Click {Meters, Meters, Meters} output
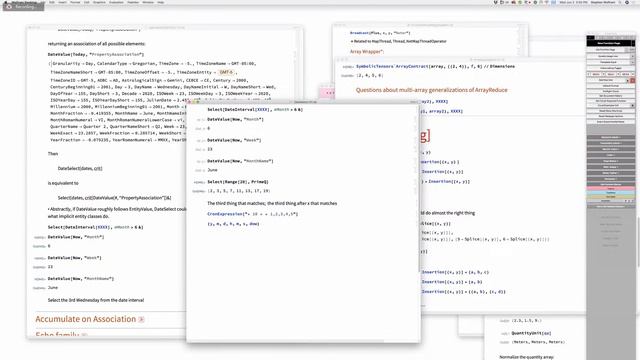 click(x=538, y=342)
